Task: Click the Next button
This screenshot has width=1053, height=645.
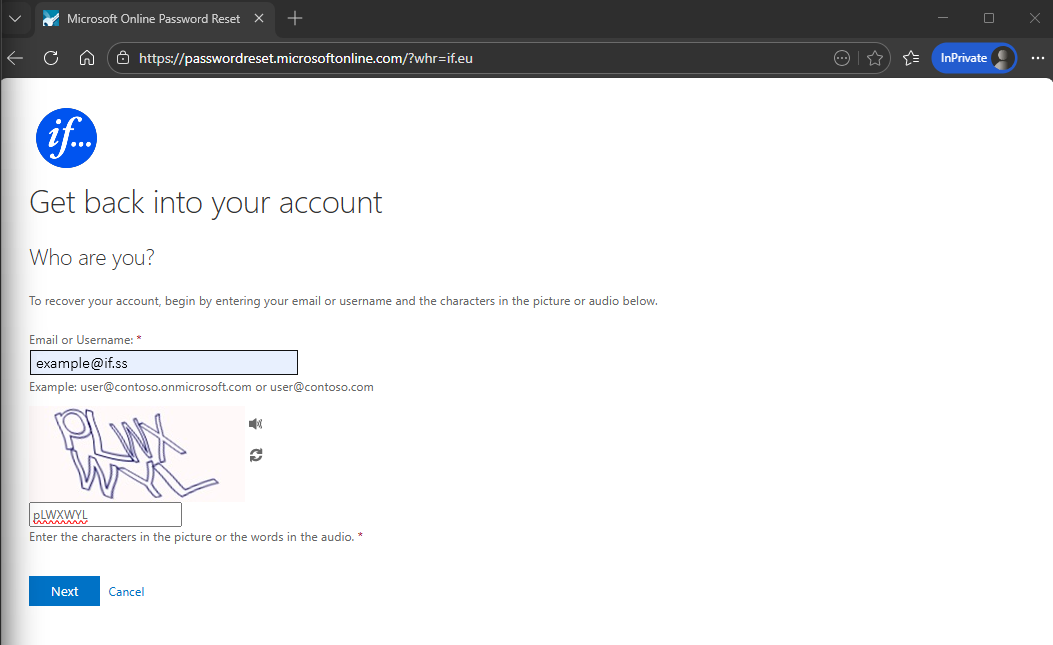Action: tap(64, 591)
